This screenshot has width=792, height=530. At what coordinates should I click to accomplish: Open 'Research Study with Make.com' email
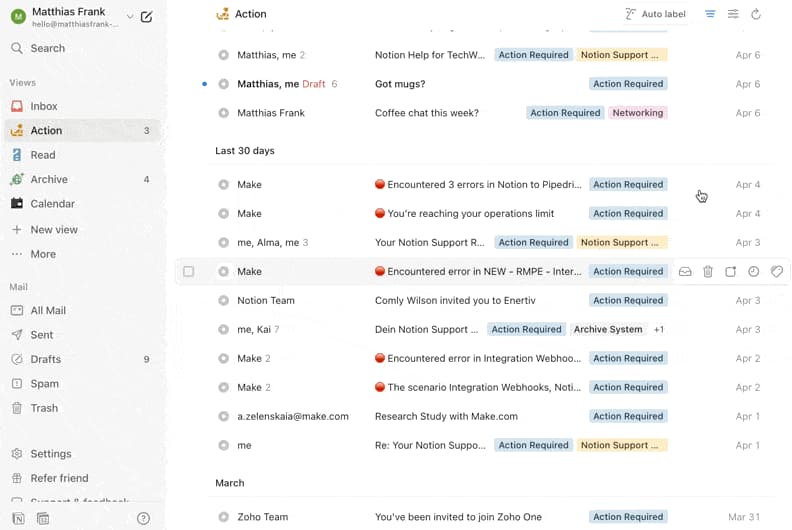pos(446,416)
